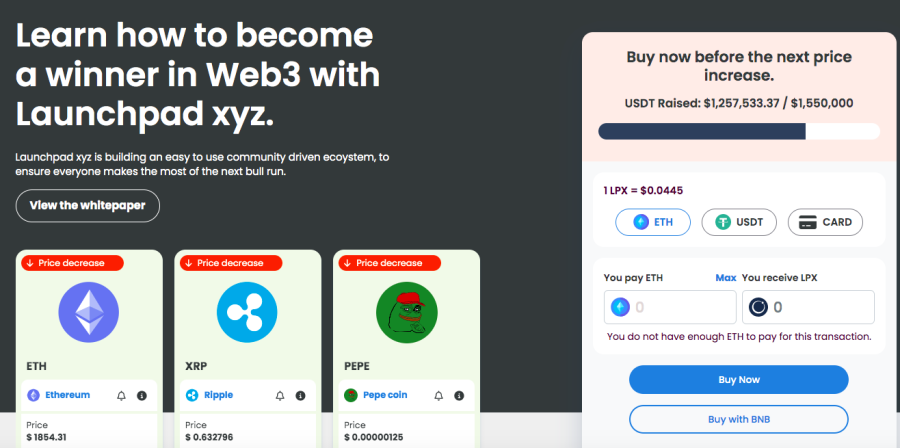Viewport: 900px width, 448px height.
Task: Select the USDT payment option
Action: click(739, 222)
